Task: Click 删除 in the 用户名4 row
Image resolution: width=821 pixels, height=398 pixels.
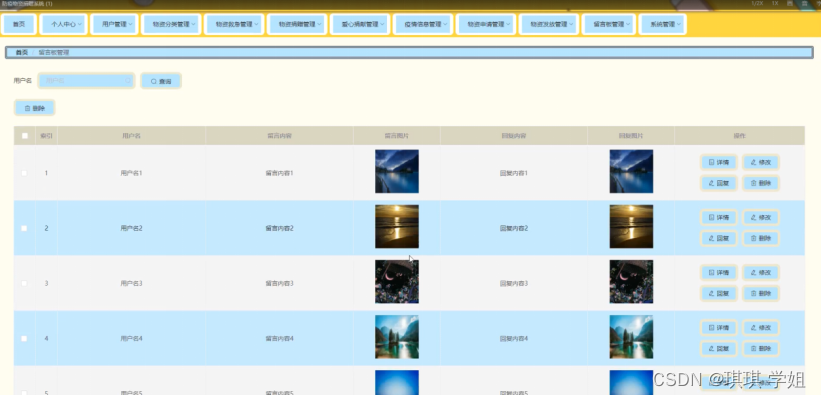Action: tap(761, 348)
